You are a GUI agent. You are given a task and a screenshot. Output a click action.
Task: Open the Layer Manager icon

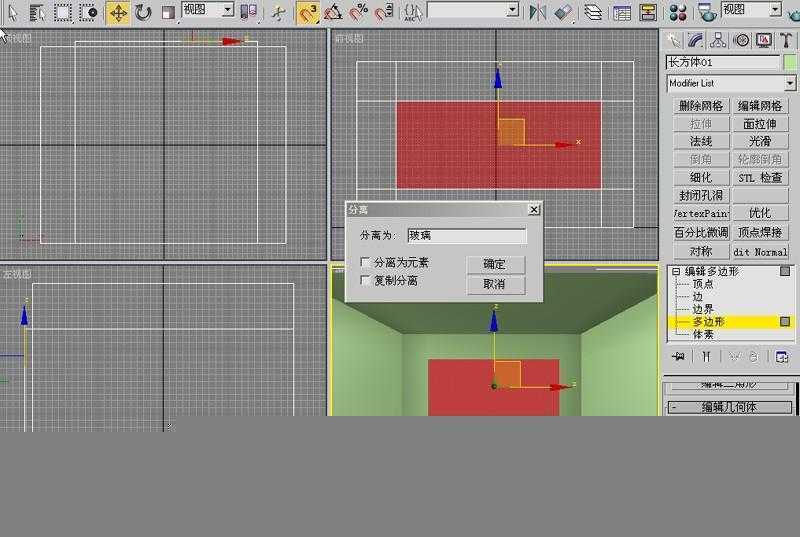[593, 12]
